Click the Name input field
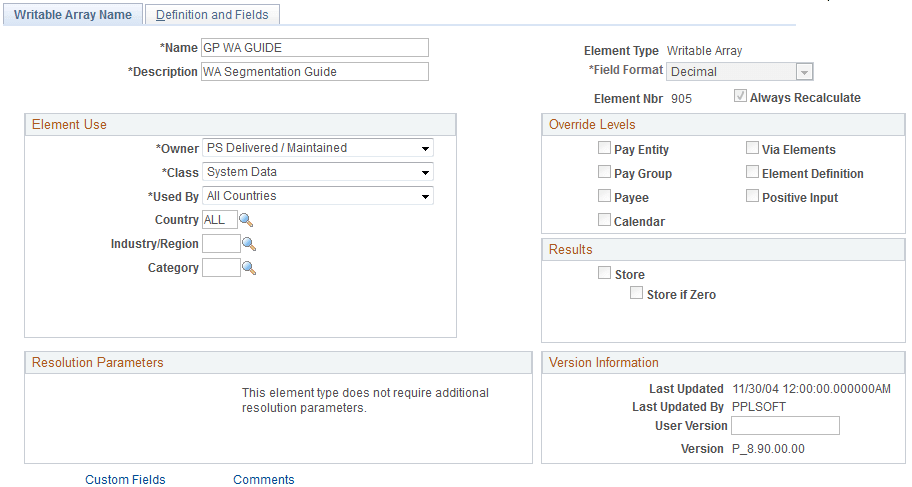Viewport: 912px width, 487px height. pos(315,48)
